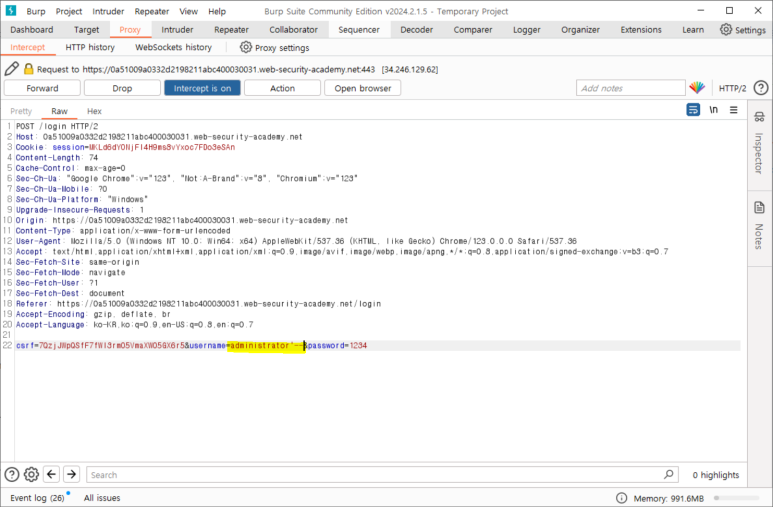Toggle show non-printable characters \n

[x=713, y=109]
